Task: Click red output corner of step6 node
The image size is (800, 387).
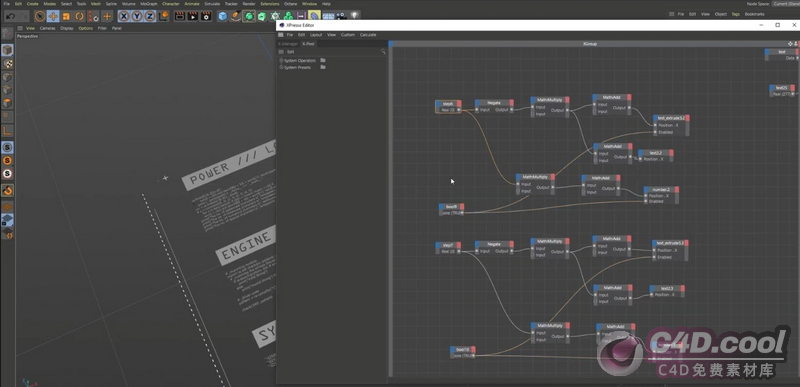Action: (x=459, y=104)
